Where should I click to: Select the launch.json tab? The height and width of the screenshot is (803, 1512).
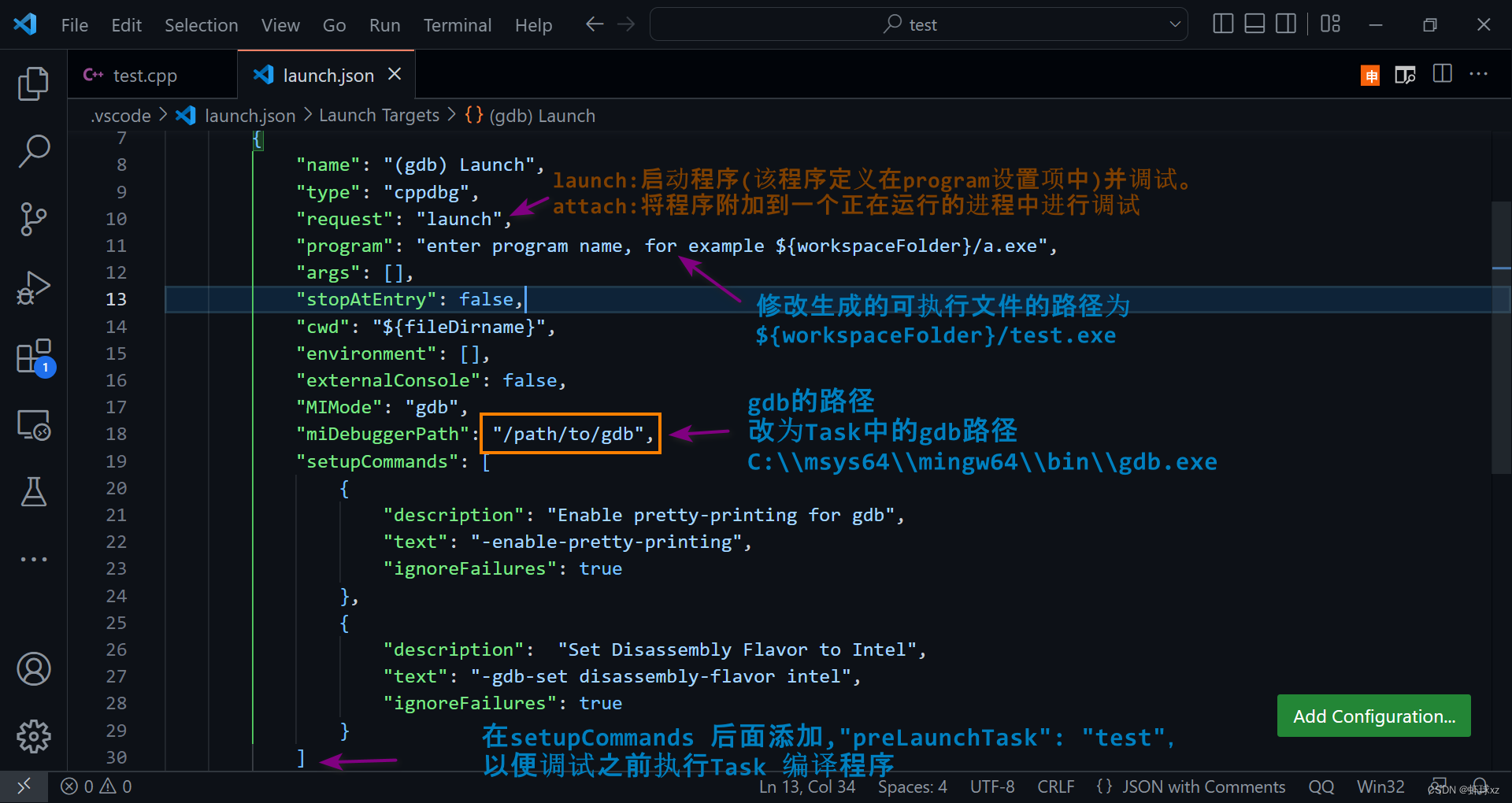click(x=325, y=75)
